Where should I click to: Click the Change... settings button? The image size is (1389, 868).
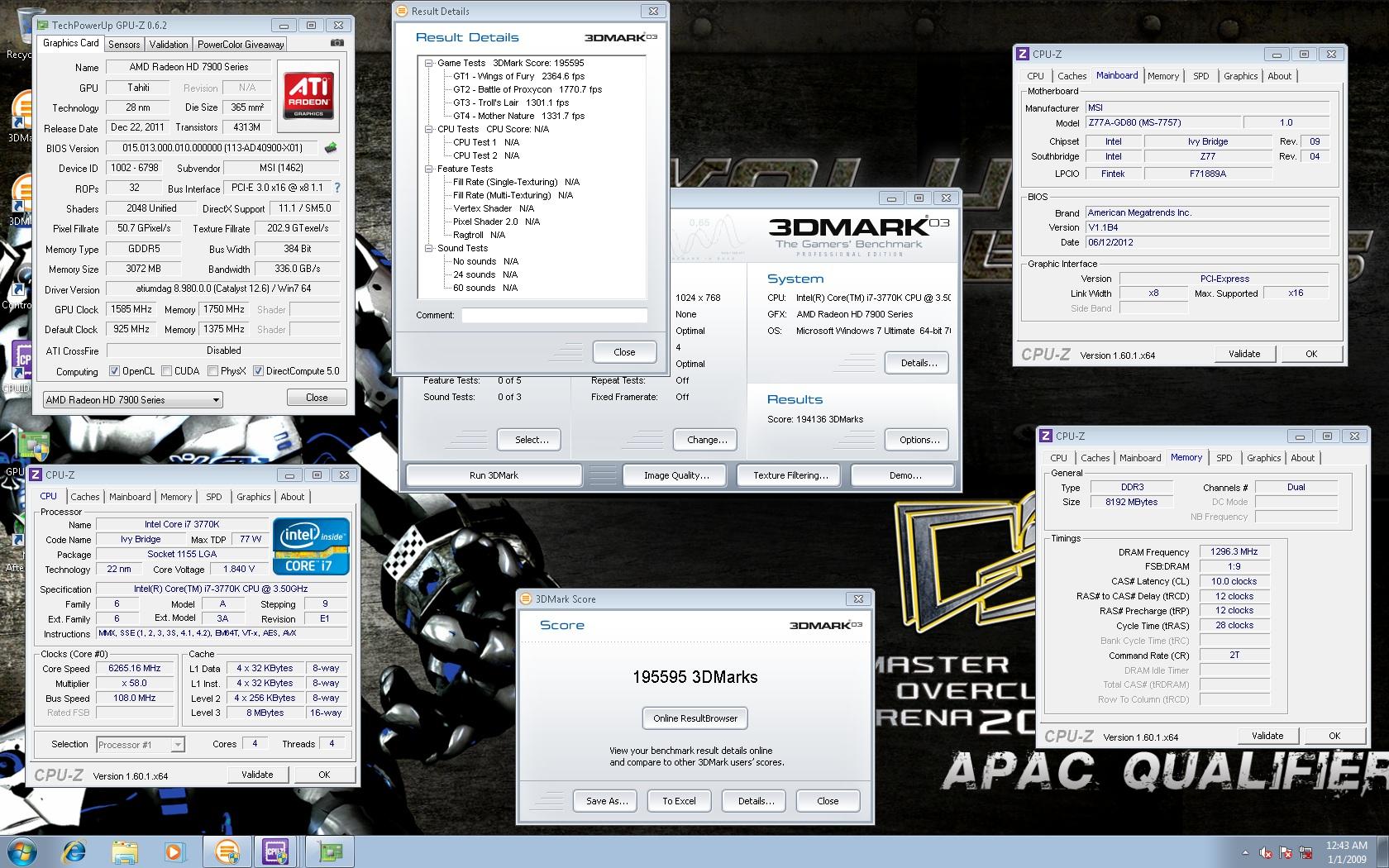(x=707, y=440)
